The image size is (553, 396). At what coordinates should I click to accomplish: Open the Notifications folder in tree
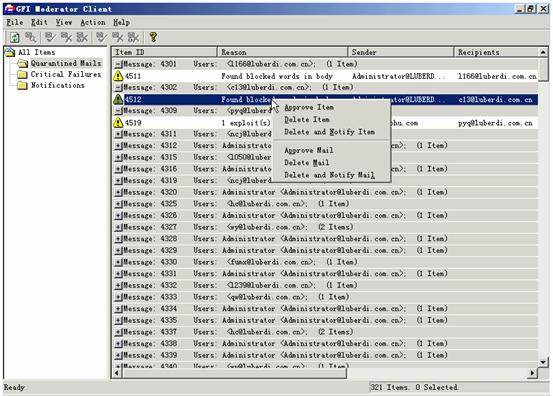(57, 85)
